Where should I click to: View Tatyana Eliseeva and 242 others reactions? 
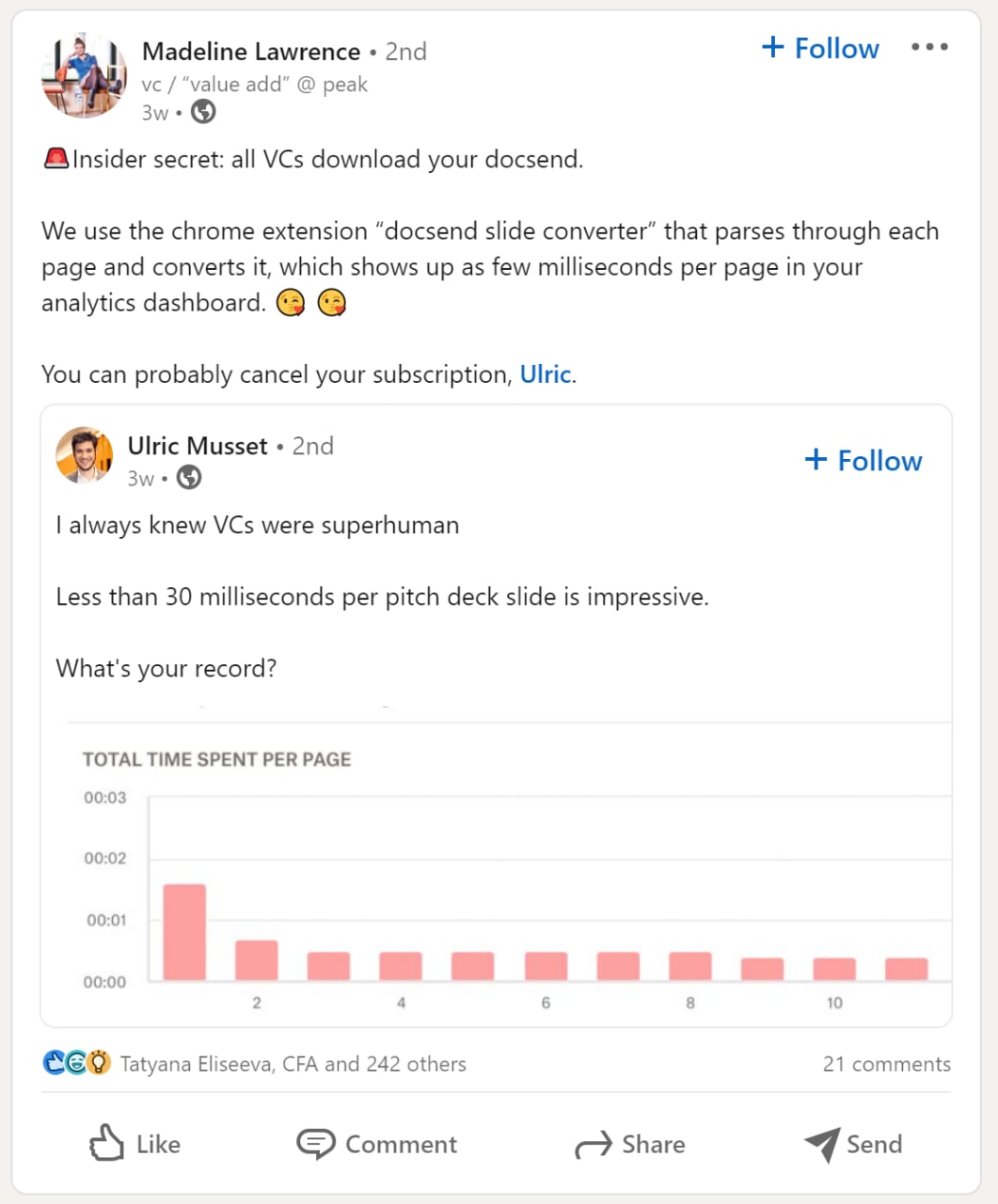tap(293, 1064)
